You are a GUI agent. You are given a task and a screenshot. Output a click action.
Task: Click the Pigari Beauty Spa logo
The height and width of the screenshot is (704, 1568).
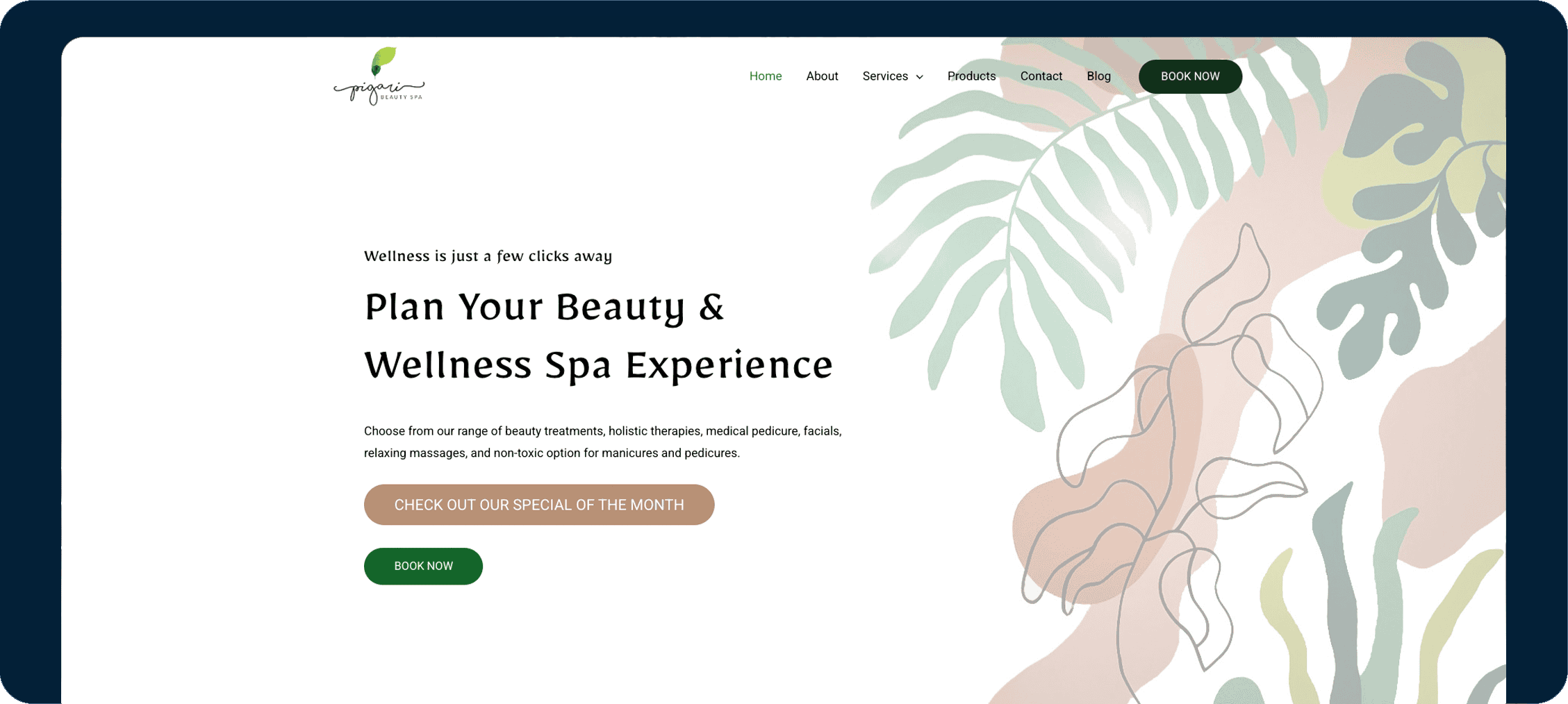click(379, 76)
